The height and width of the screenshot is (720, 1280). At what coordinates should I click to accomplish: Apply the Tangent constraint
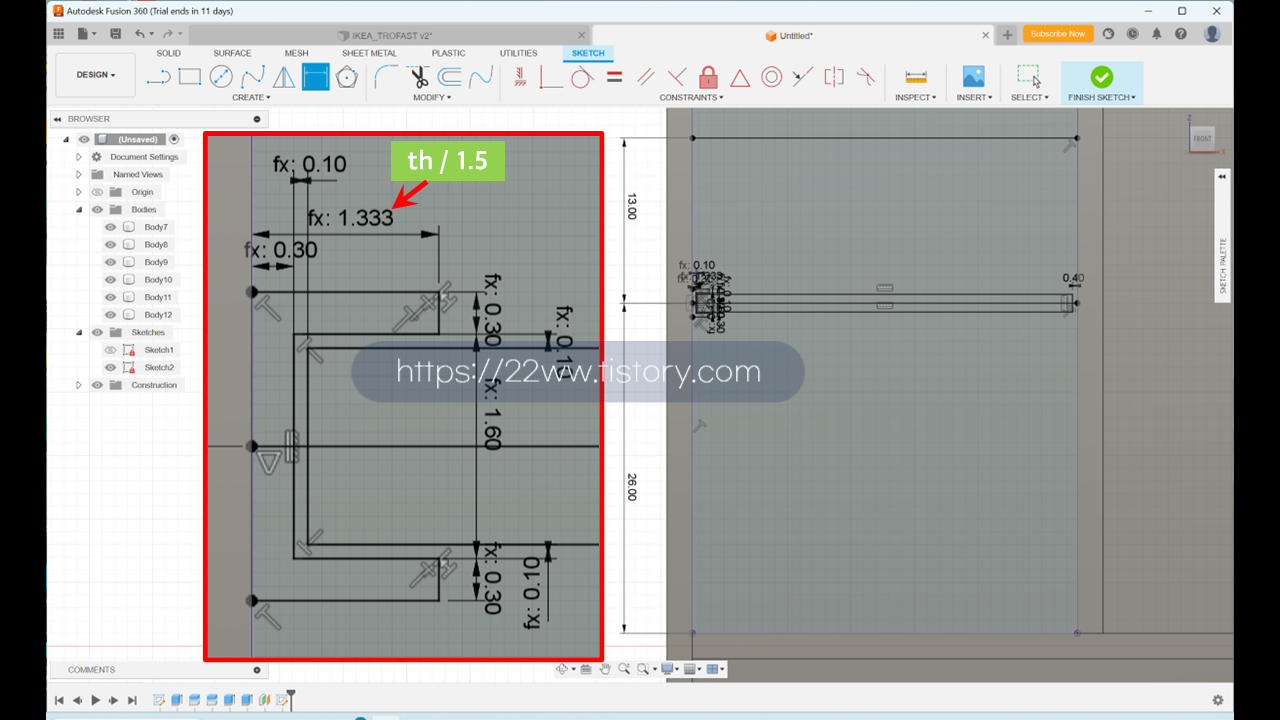(x=582, y=77)
